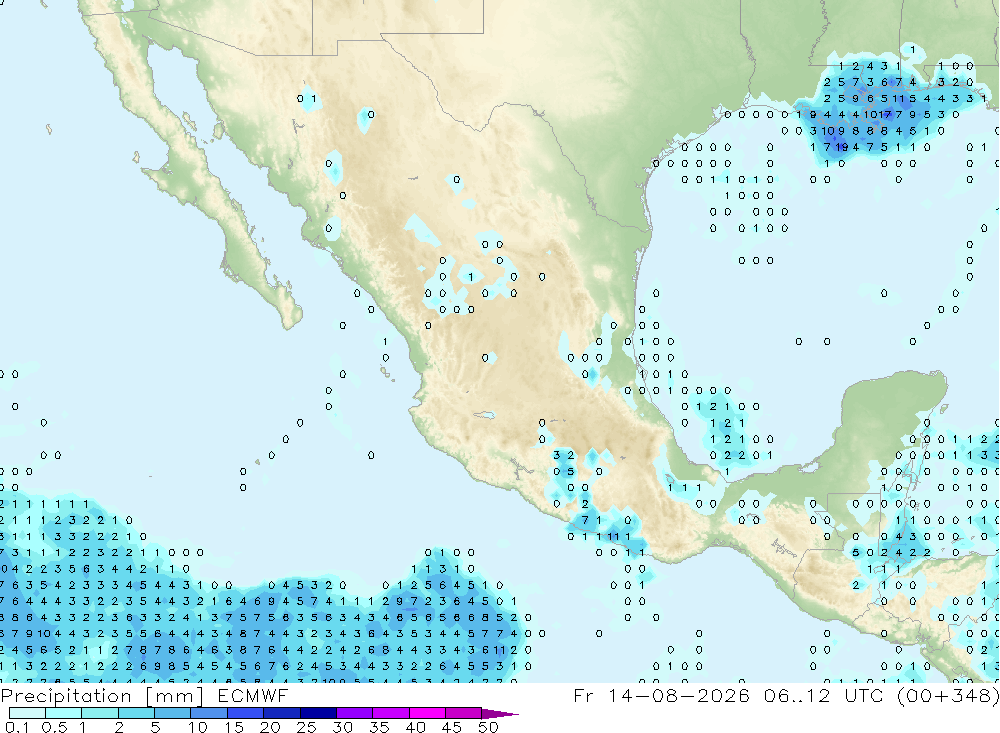Click the 0.5–1 mm legend color swatch
Screen dimensions: 1000x733
pos(64,713)
